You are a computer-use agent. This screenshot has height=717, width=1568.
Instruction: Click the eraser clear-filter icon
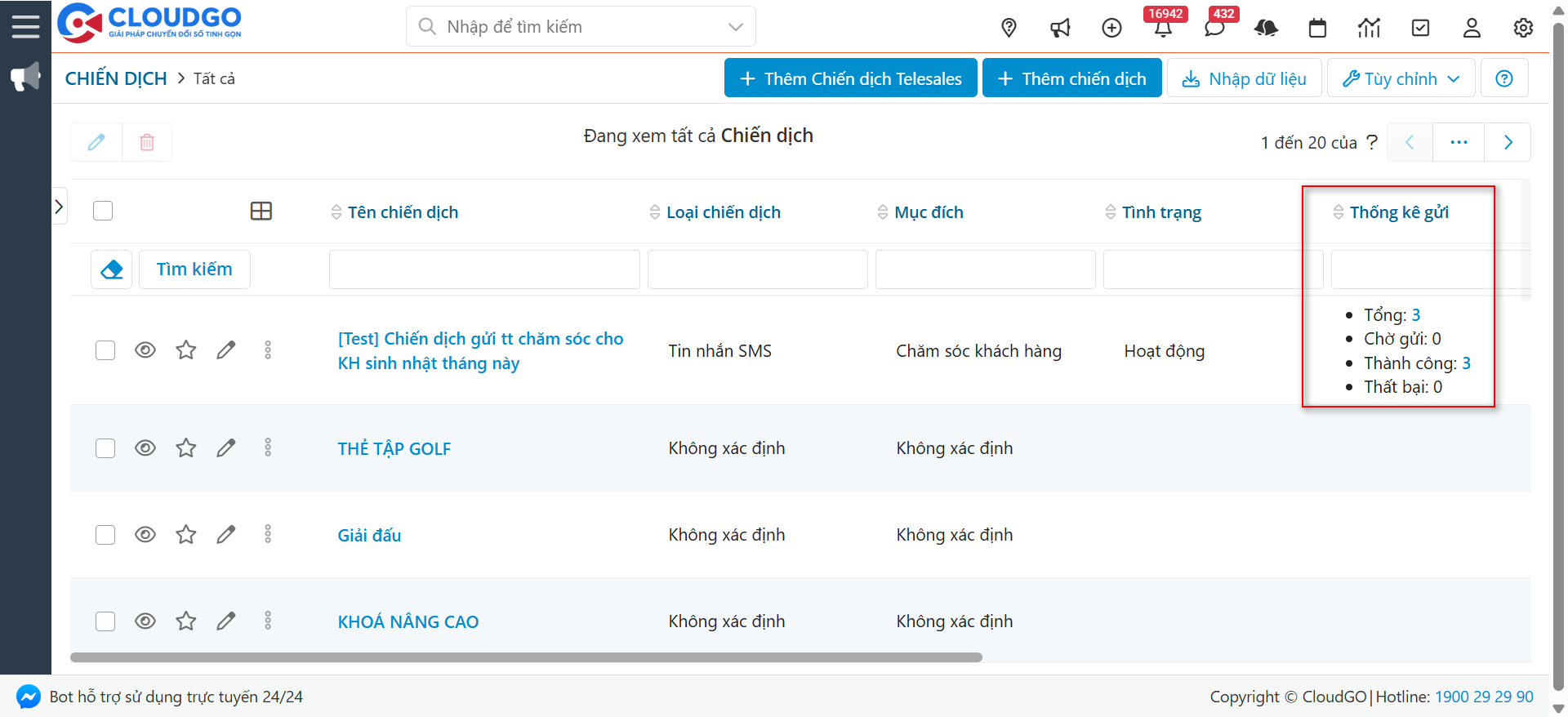click(x=112, y=269)
